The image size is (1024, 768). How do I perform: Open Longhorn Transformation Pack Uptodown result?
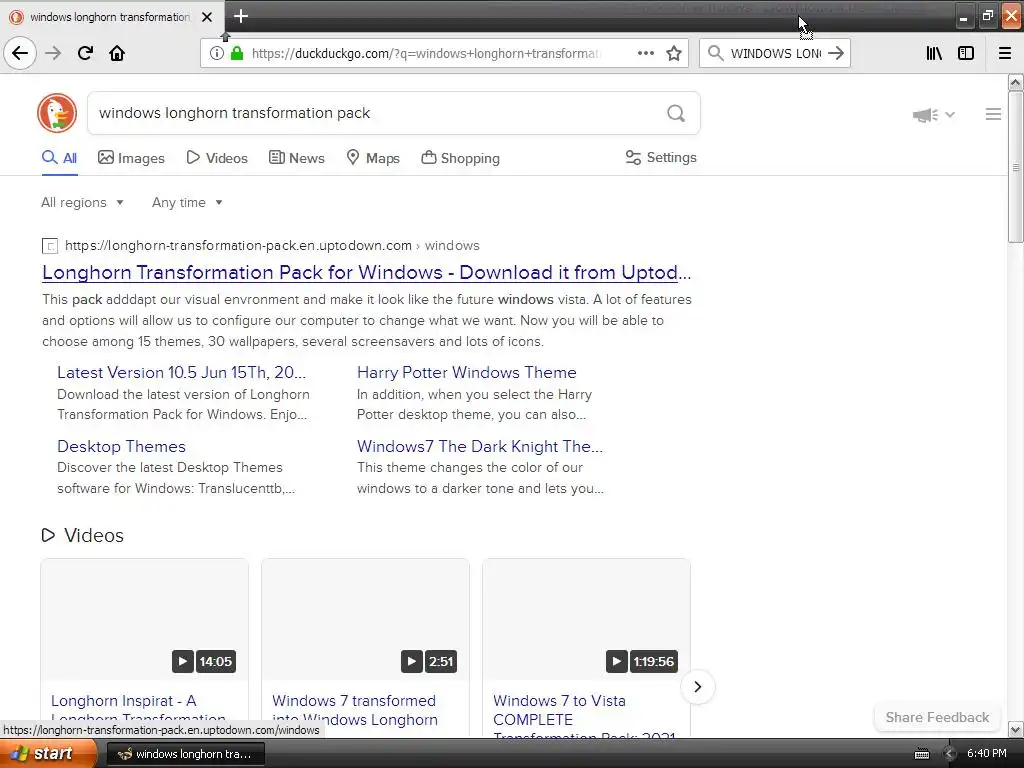[366, 272]
